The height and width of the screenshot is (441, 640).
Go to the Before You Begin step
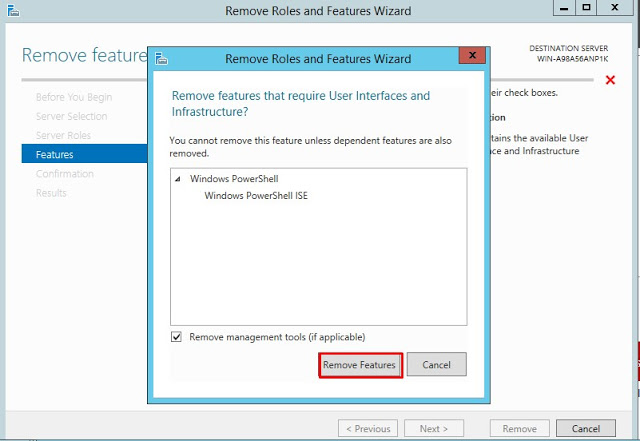pos(74,97)
